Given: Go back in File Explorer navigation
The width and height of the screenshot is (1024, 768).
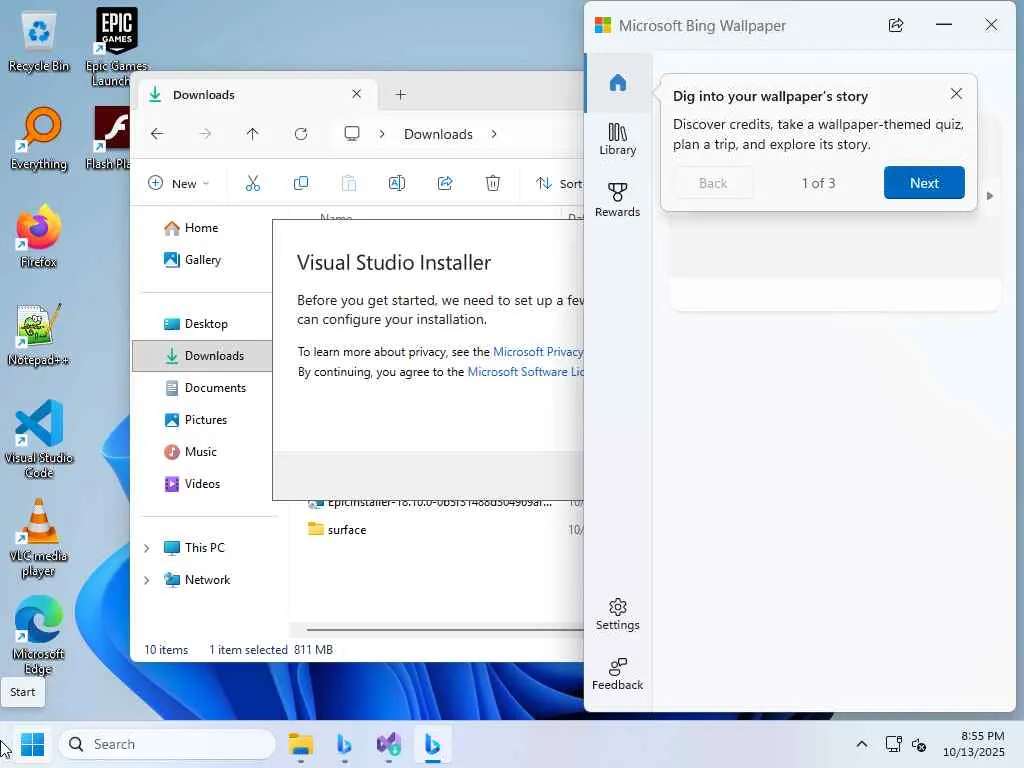Looking at the screenshot, I should pyautogui.click(x=157, y=134).
